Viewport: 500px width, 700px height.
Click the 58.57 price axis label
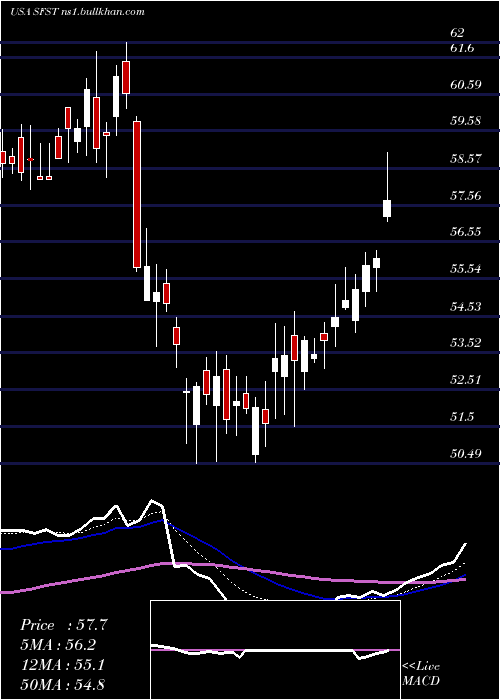466,158
